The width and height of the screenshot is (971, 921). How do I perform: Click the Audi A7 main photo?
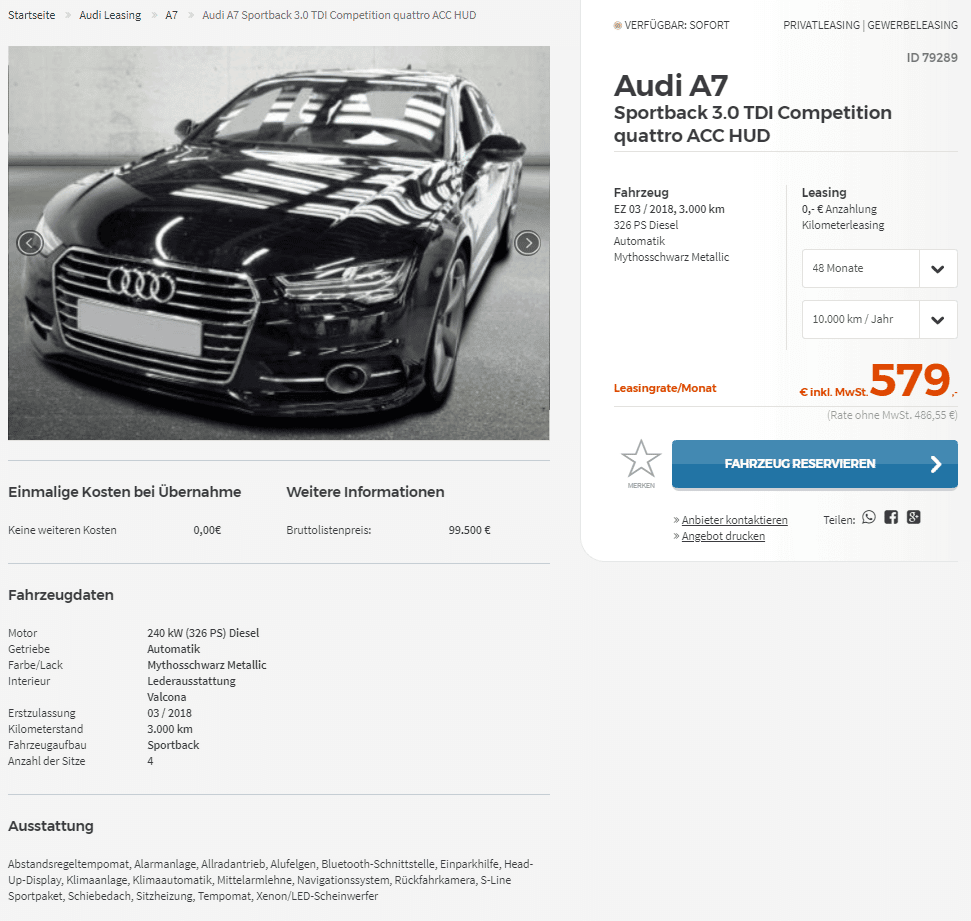[x=279, y=243]
